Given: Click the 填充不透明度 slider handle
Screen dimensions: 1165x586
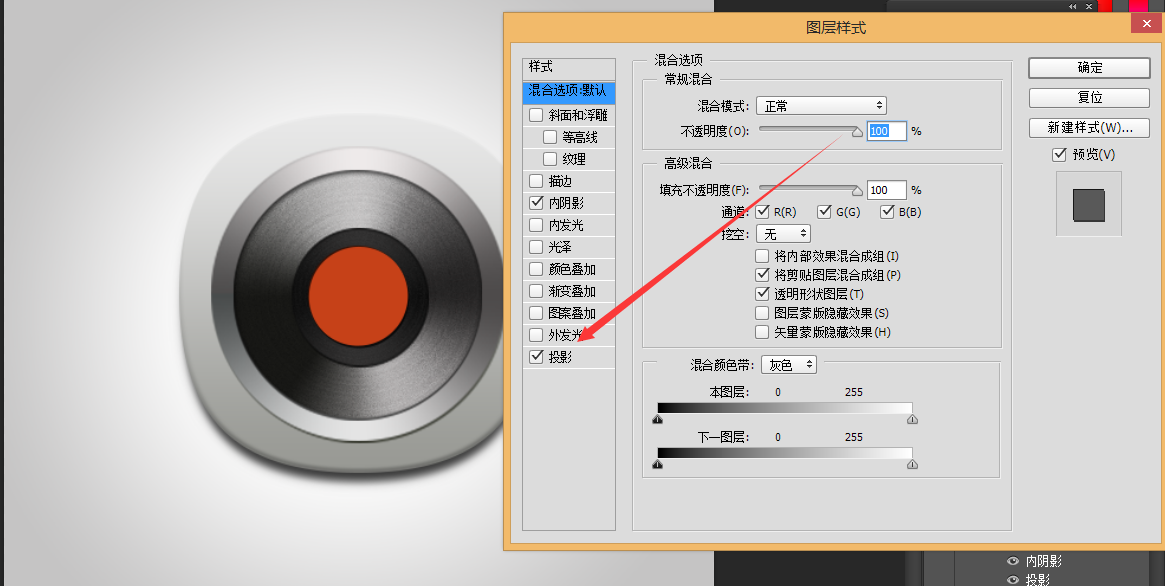Looking at the screenshot, I should [x=857, y=191].
